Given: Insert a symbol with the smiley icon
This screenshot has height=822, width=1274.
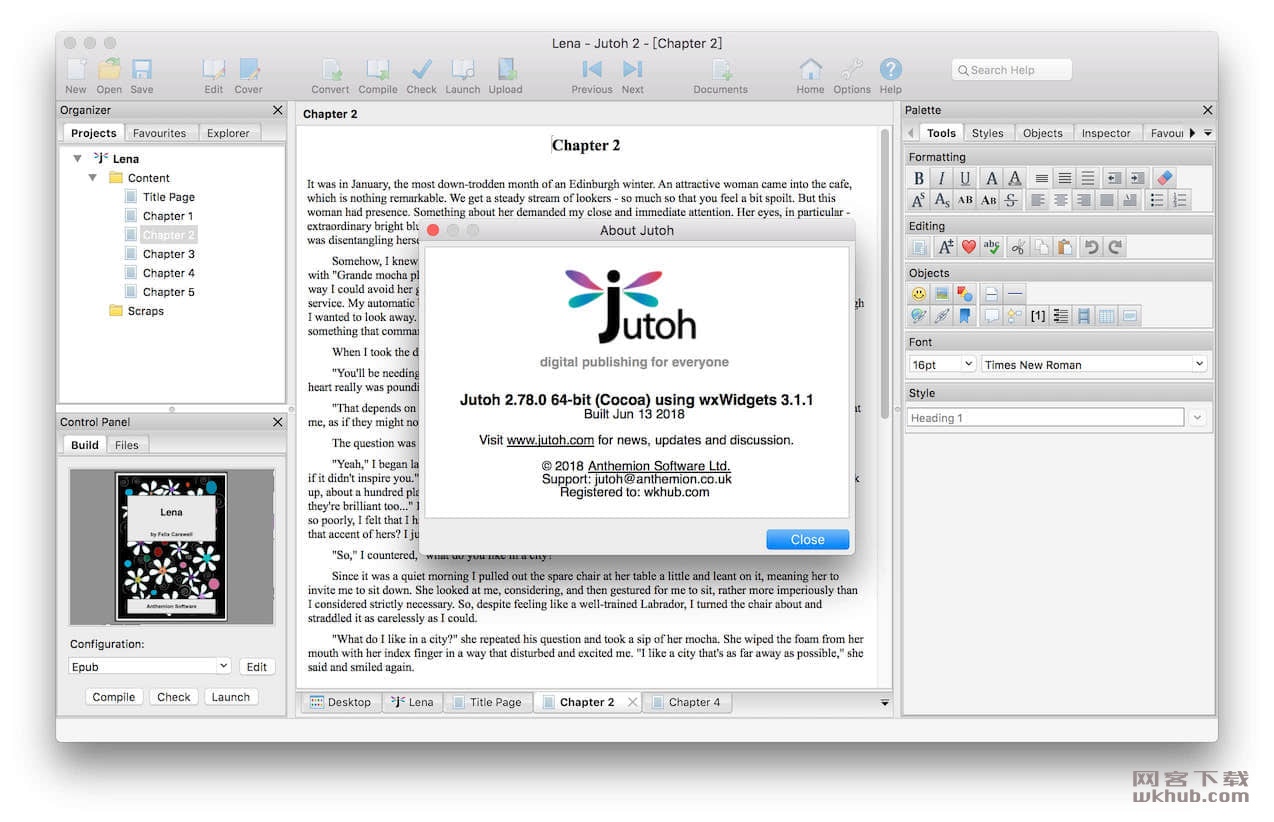Looking at the screenshot, I should coord(918,294).
